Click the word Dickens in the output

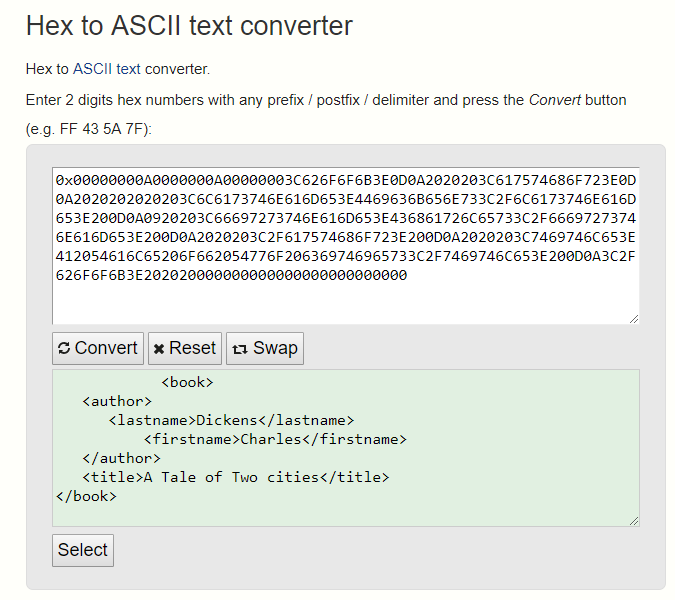pyautogui.click(x=226, y=420)
